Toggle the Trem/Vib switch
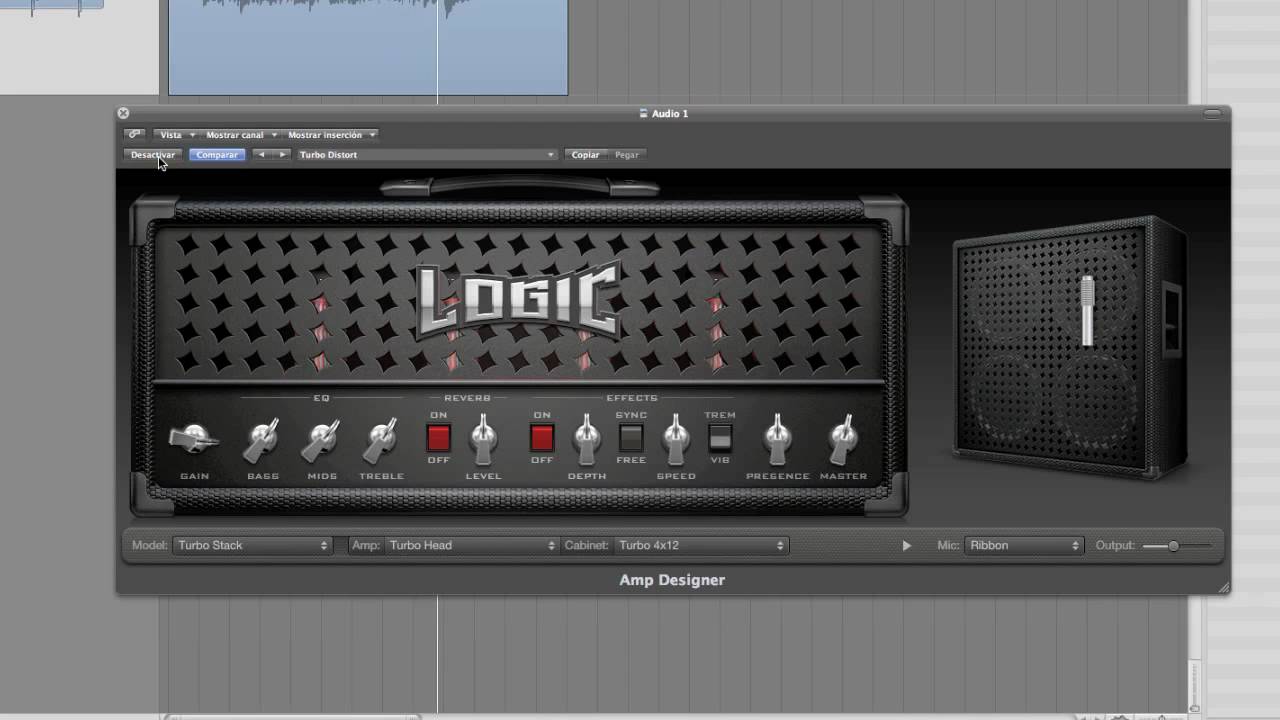Viewport: 1280px width, 720px height. tap(720, 438)
